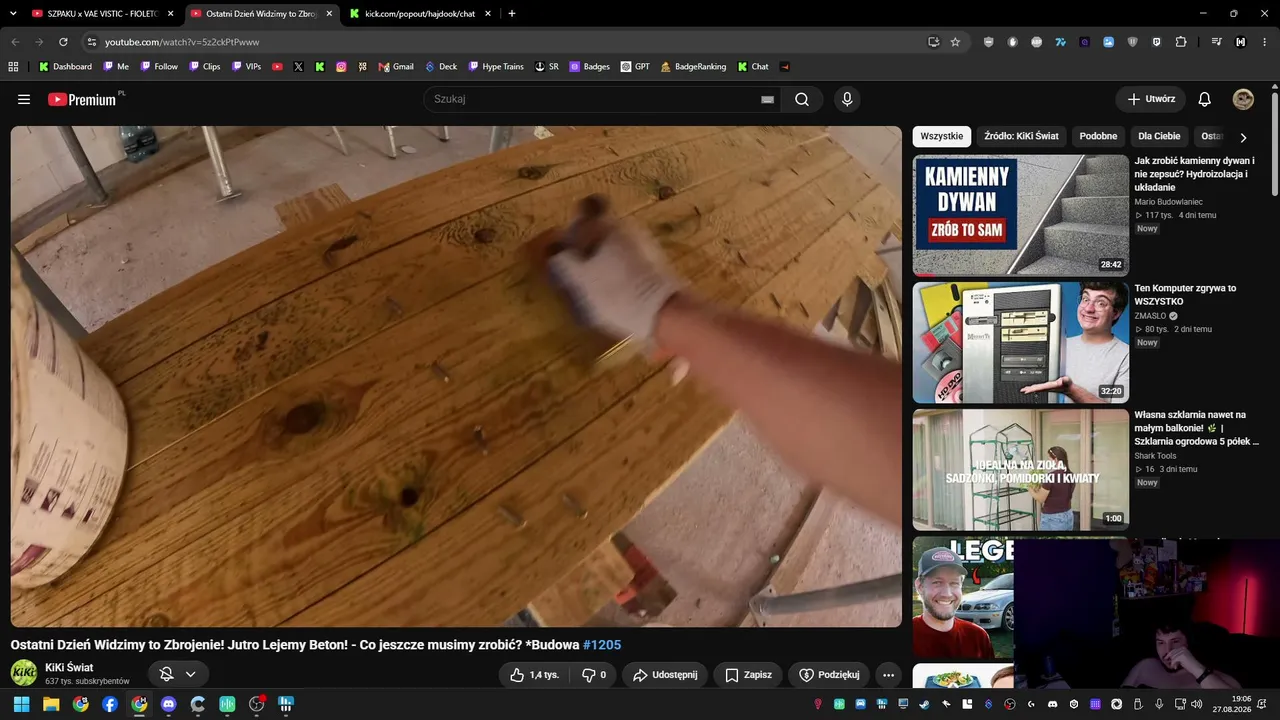Image resolution: width=1280 pixels, height=720 pixels.
Task: Save the video with the Zapisz button
Action: (x=748, y=675)
